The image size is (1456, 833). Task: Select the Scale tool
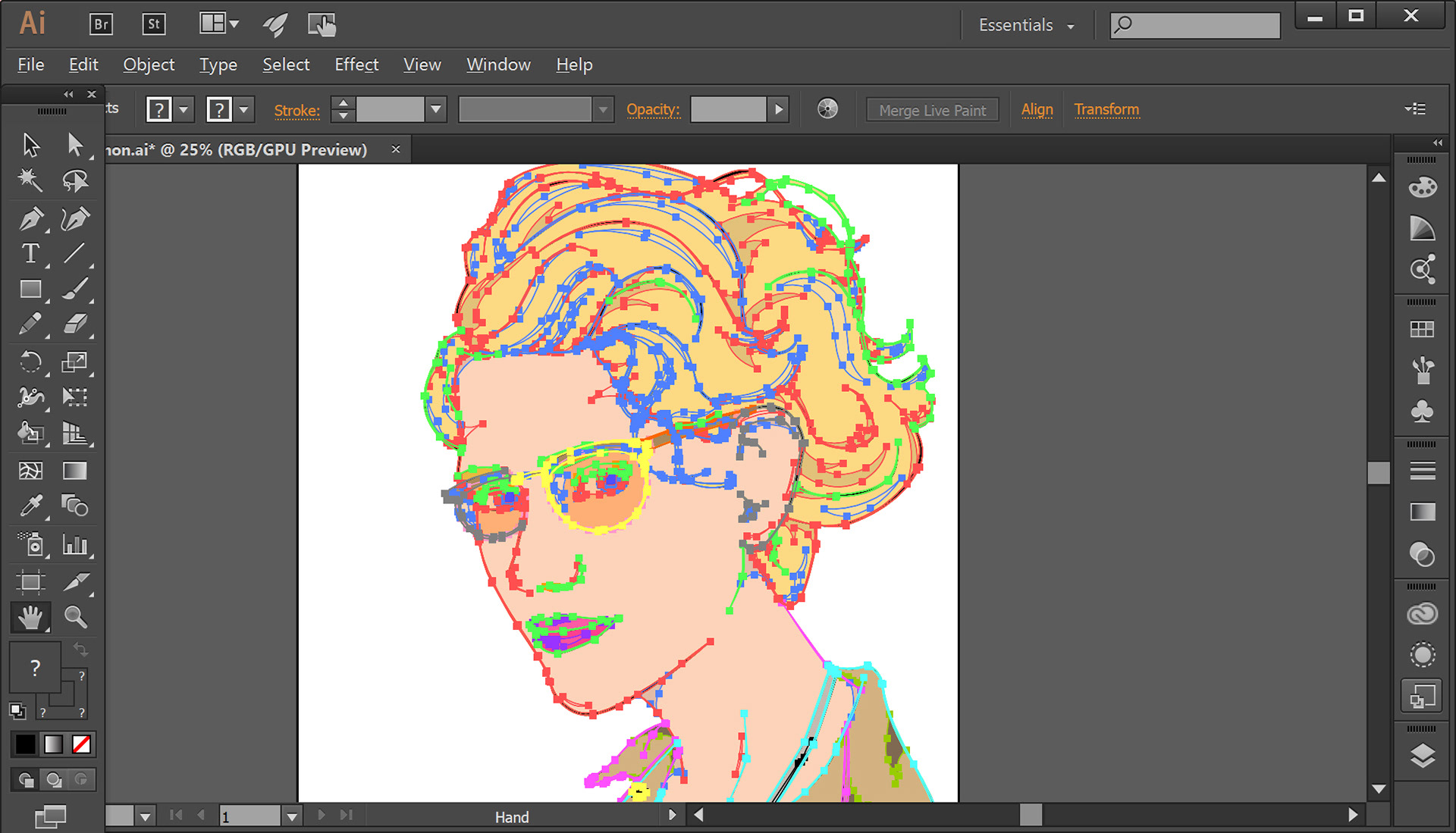pos(75,362)
